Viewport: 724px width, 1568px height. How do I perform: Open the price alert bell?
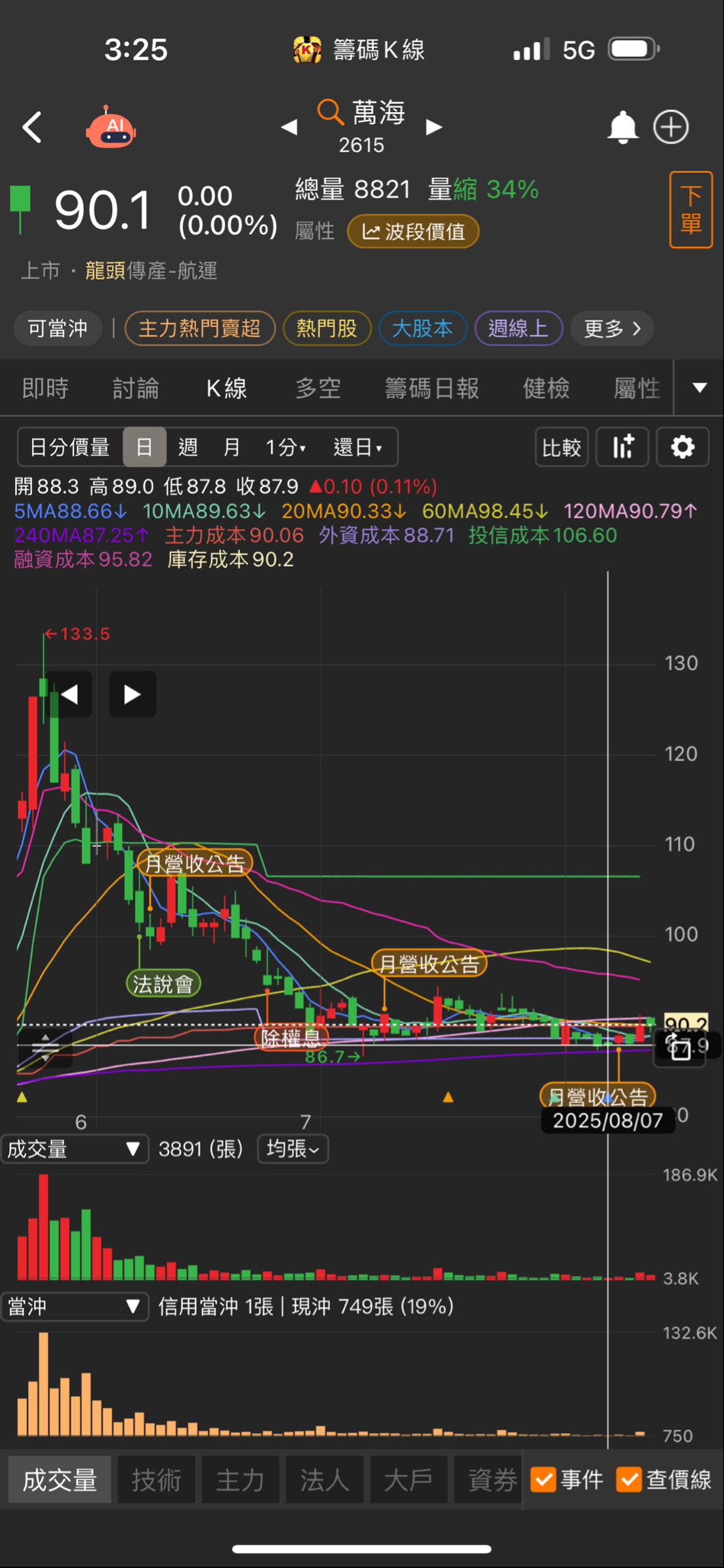tap(622, 127)
